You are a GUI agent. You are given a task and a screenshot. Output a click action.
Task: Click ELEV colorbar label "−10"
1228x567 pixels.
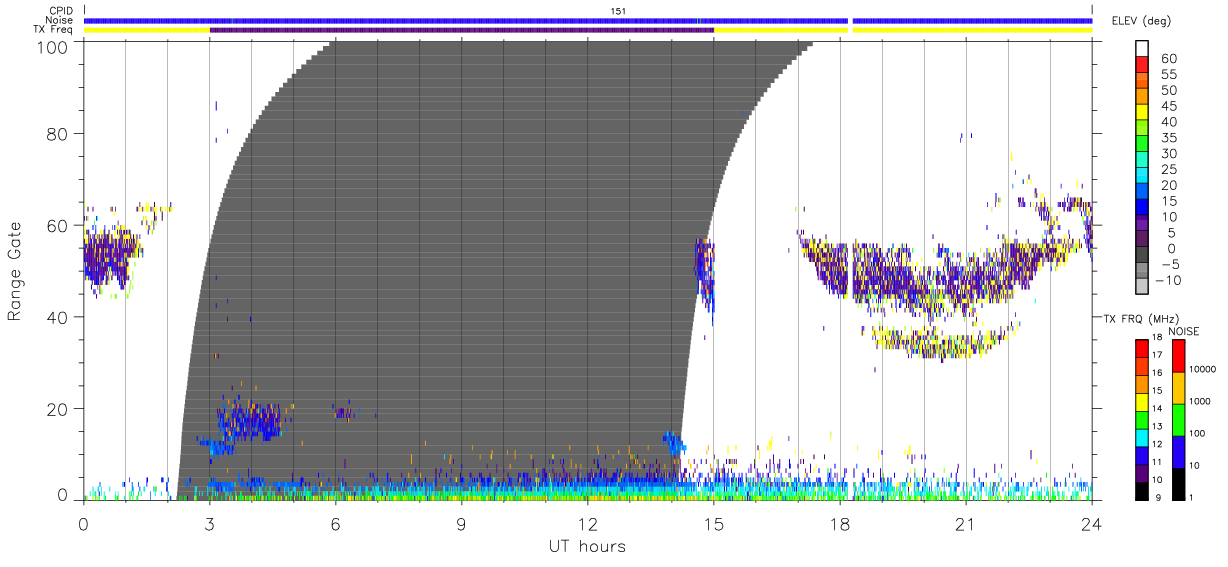(x=1168, y=281)
